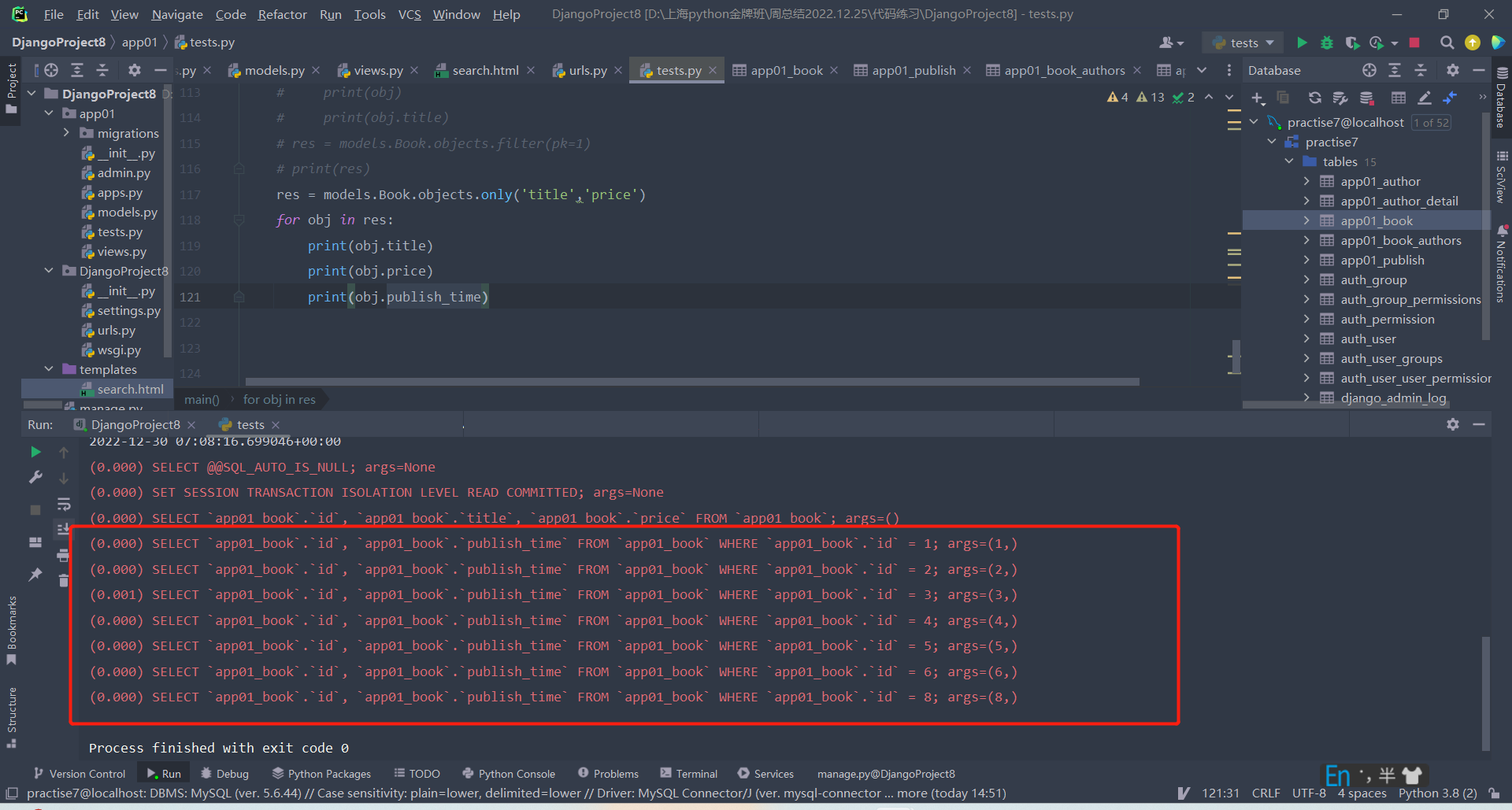Collapse all items in the Project panel
Viewport: 1512px width, 810px height.
[x=102, y=70]
